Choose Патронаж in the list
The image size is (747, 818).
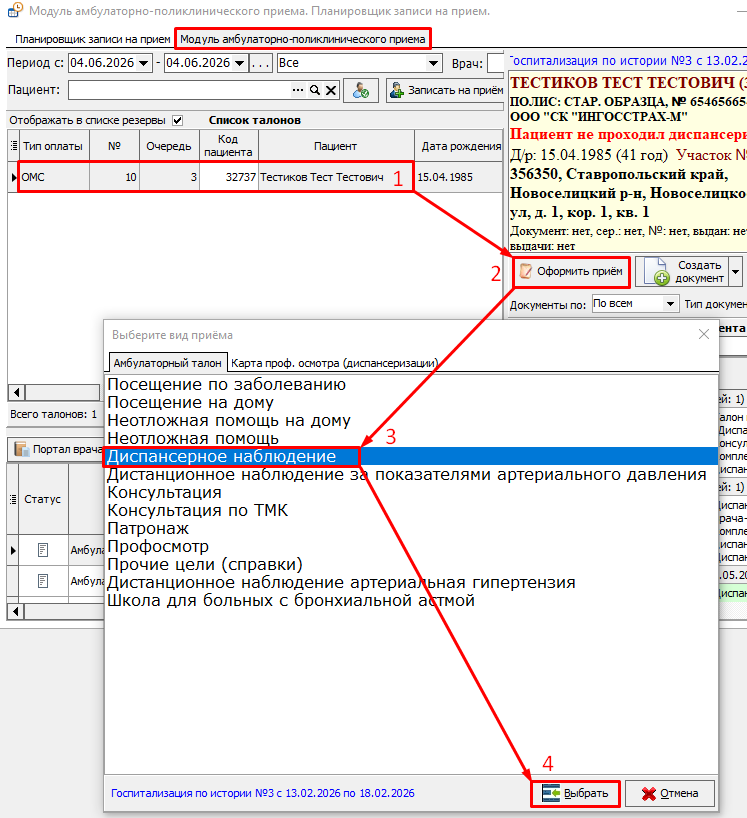click(x=148, y=528)
